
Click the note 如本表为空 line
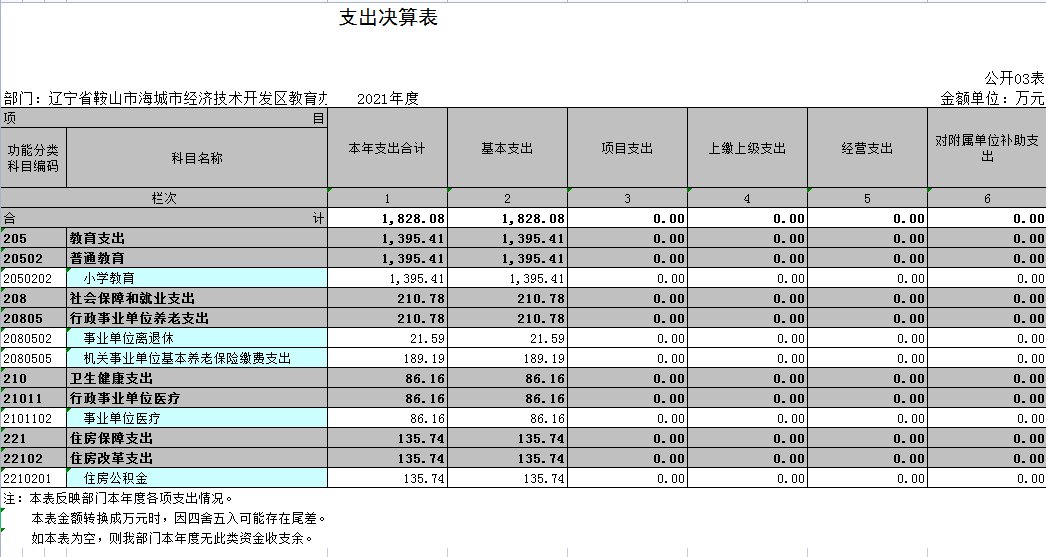click(172, 538)
